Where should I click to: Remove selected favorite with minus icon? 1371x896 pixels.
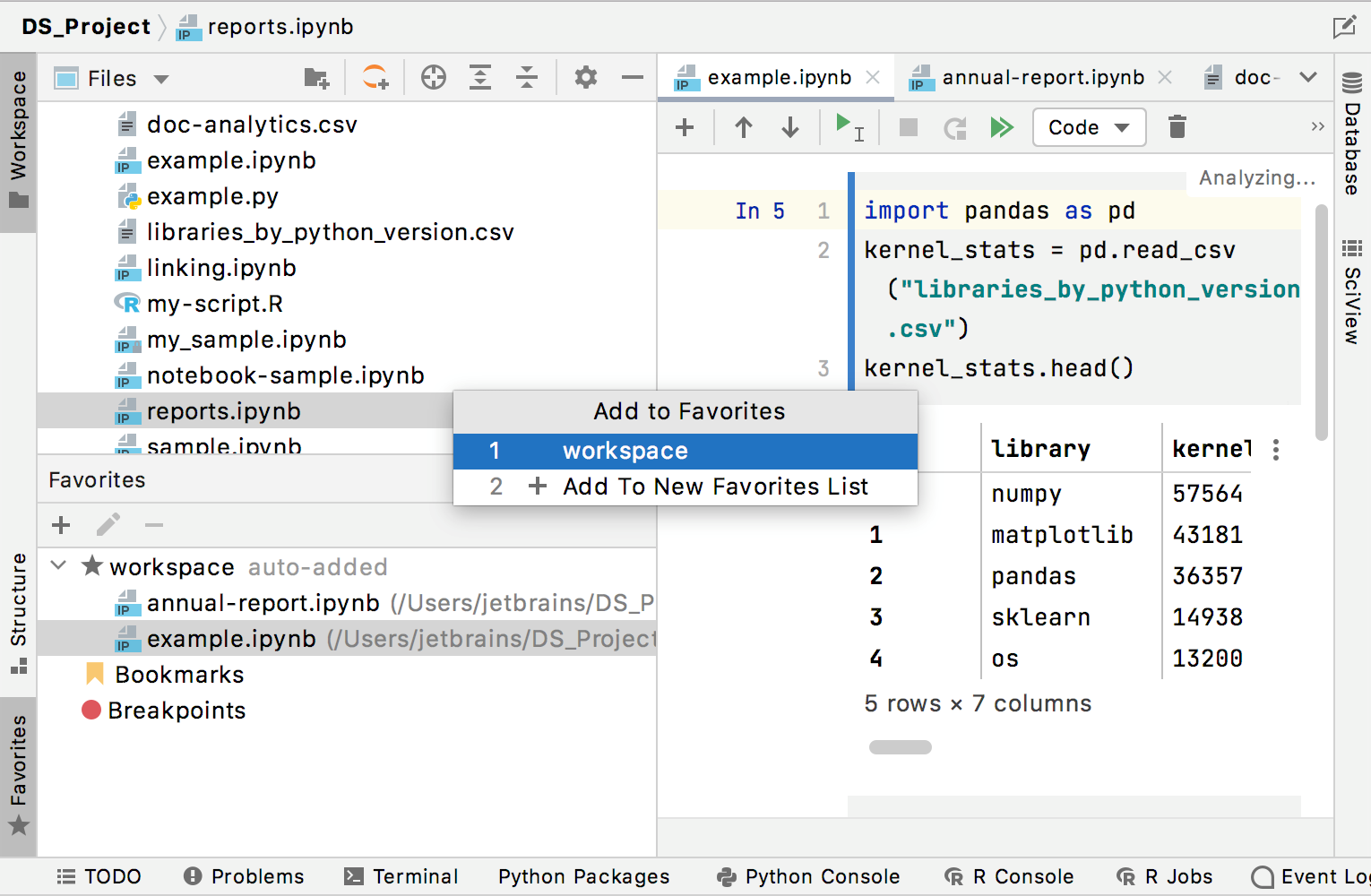[x=154, y=525]
